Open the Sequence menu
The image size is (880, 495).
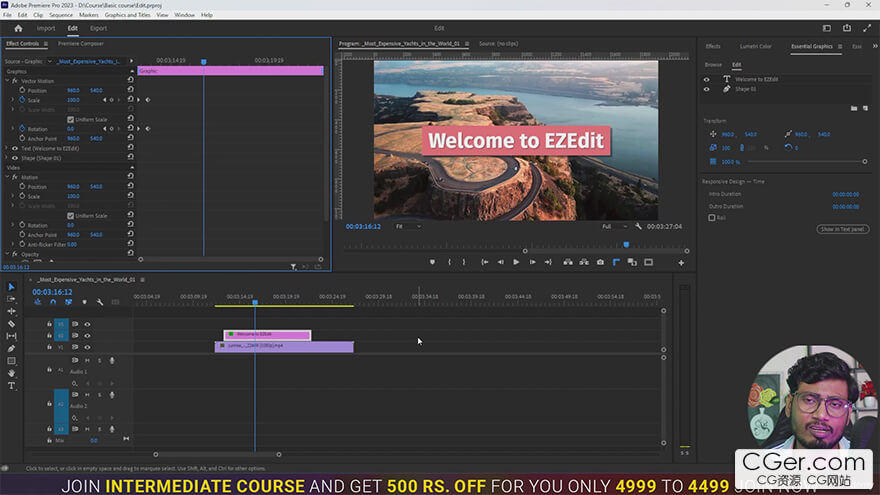(x=61, y=15)
